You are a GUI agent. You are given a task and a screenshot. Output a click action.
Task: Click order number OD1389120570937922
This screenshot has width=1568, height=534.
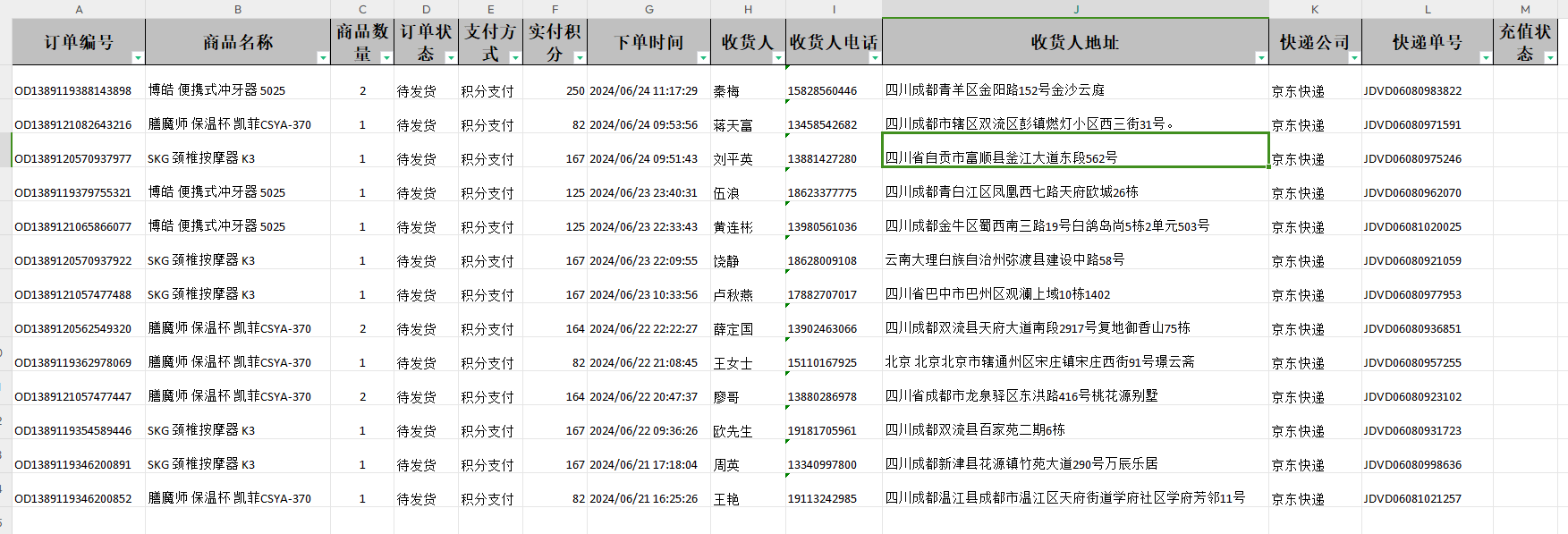click(x=73, y=261)
